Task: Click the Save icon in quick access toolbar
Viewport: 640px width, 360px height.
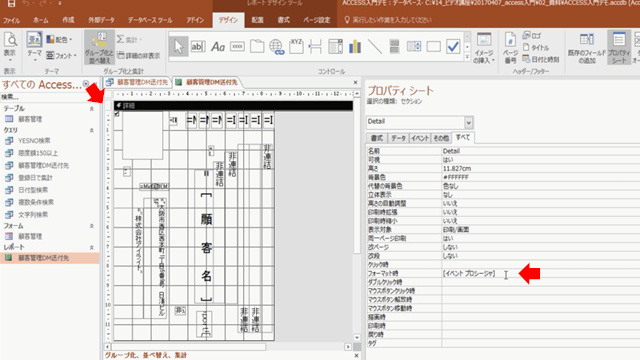Action: point(11,4)
